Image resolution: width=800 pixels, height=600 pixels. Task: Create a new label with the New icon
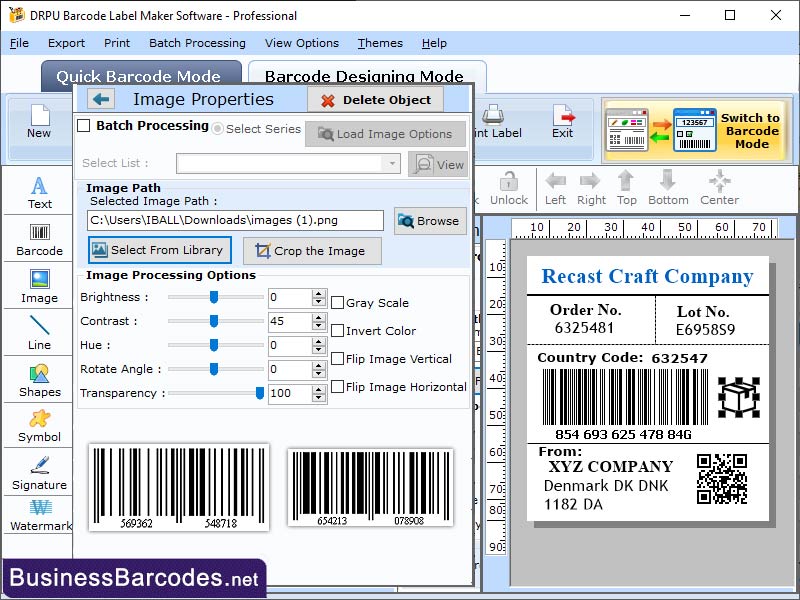coord(39,122)
